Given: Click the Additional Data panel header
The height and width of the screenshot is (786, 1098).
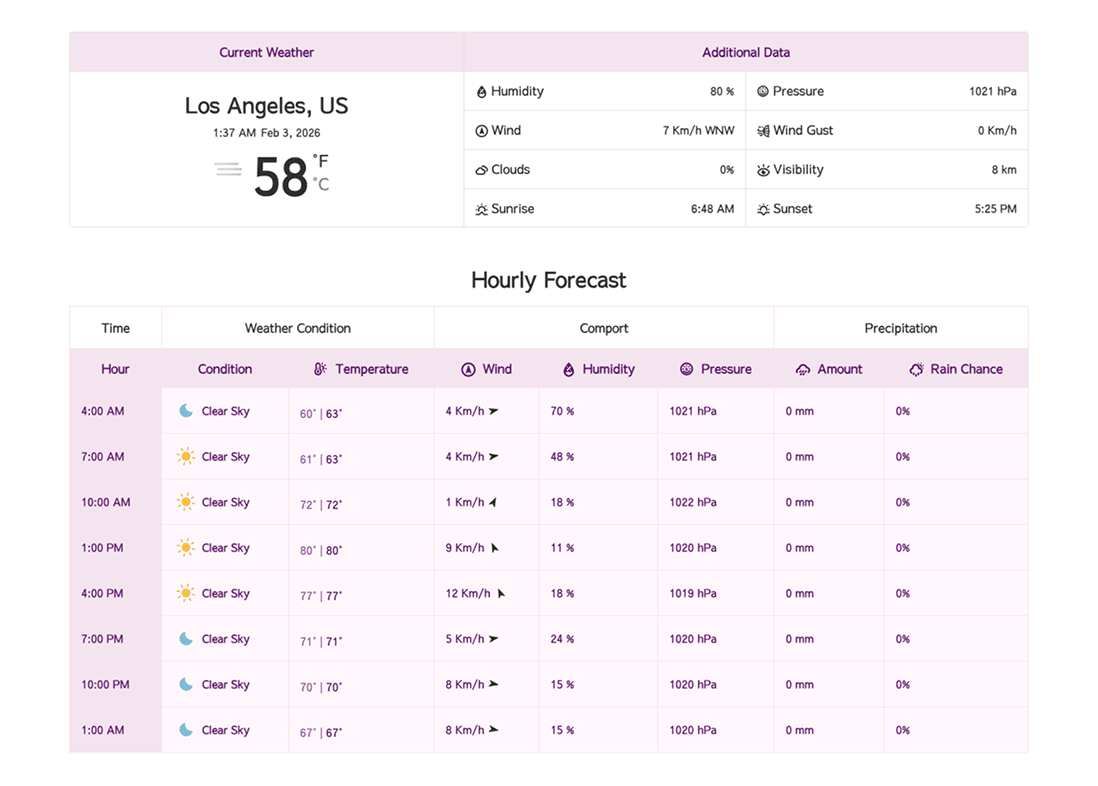Looking at the screenshot, I should [745, 52].
